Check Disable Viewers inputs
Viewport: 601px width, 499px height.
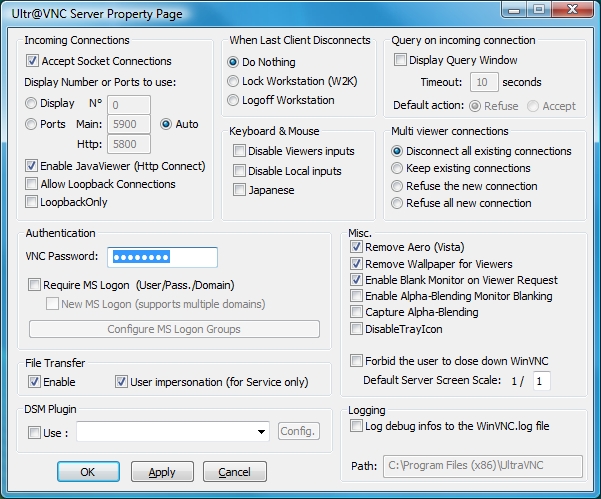click(x=239, y=151)
